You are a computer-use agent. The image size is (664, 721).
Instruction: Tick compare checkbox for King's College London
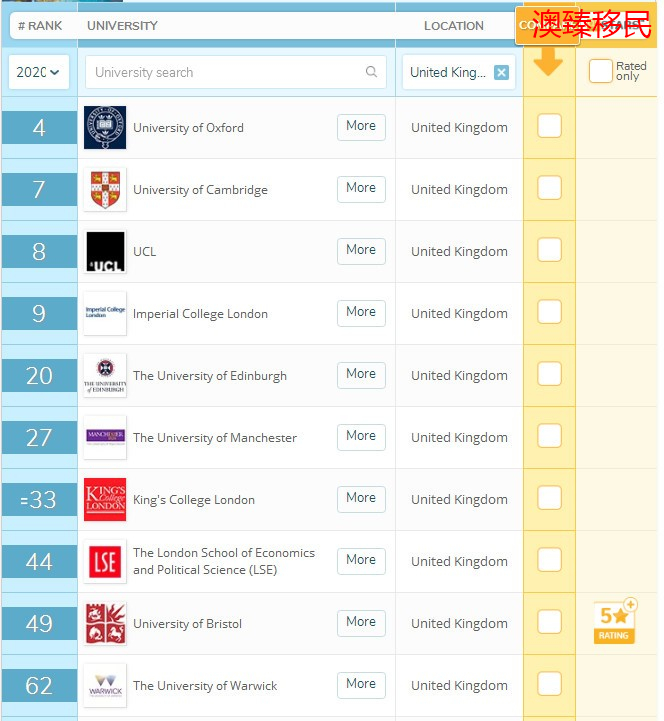549,498
